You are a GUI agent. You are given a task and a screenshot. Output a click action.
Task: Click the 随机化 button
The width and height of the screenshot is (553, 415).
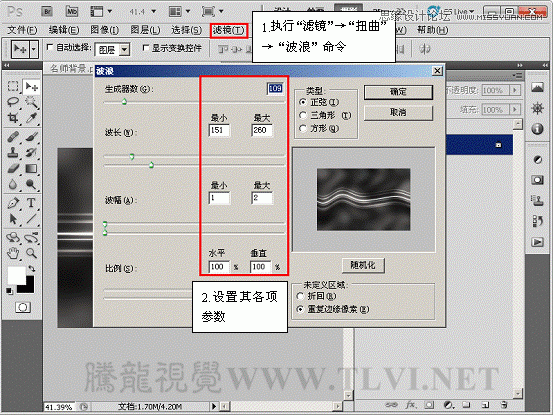[x=363, y=265]
